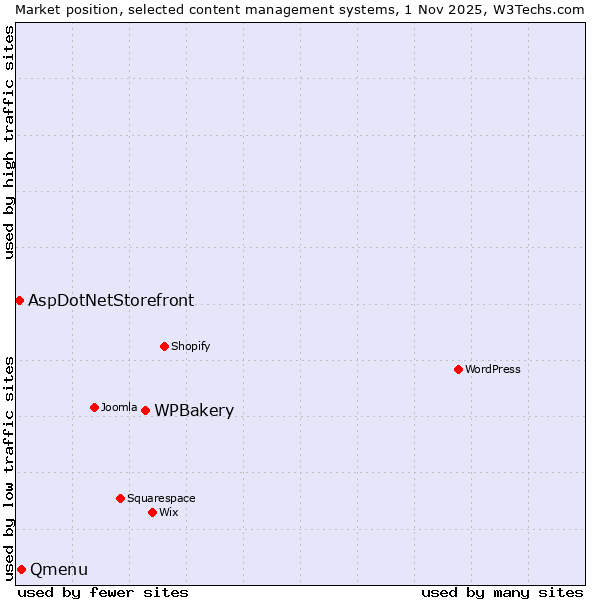This screenshot has height=600, width=600.
Task: Select the 'used by fewer sites' axis label
Action: [x=103, y=592]
